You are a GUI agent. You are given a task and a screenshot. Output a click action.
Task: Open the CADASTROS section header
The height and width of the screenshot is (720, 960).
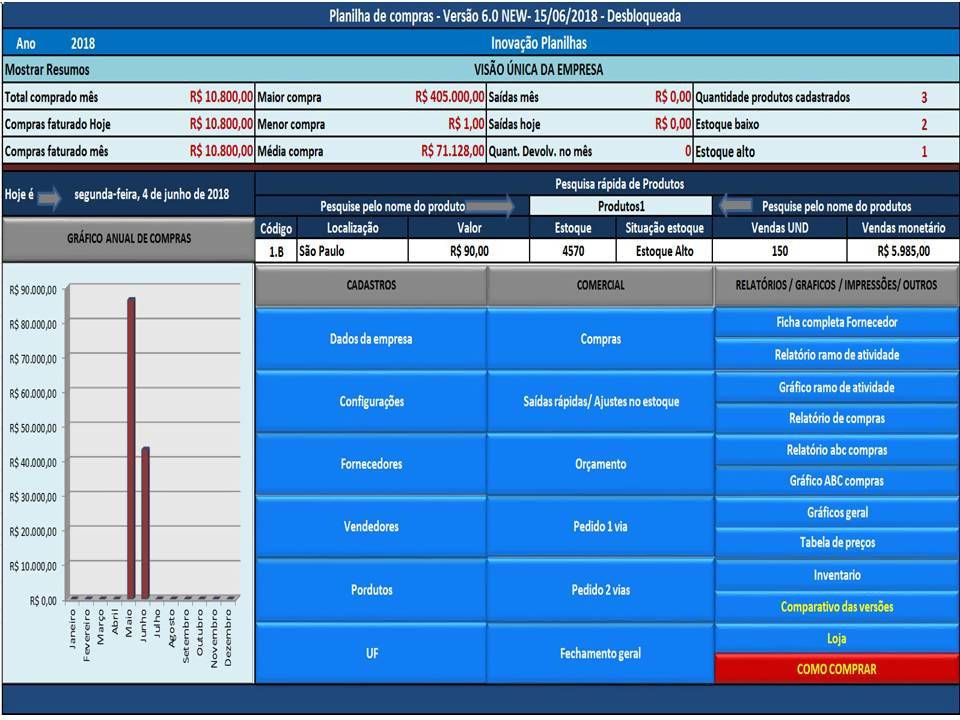[x=370, y=285]
